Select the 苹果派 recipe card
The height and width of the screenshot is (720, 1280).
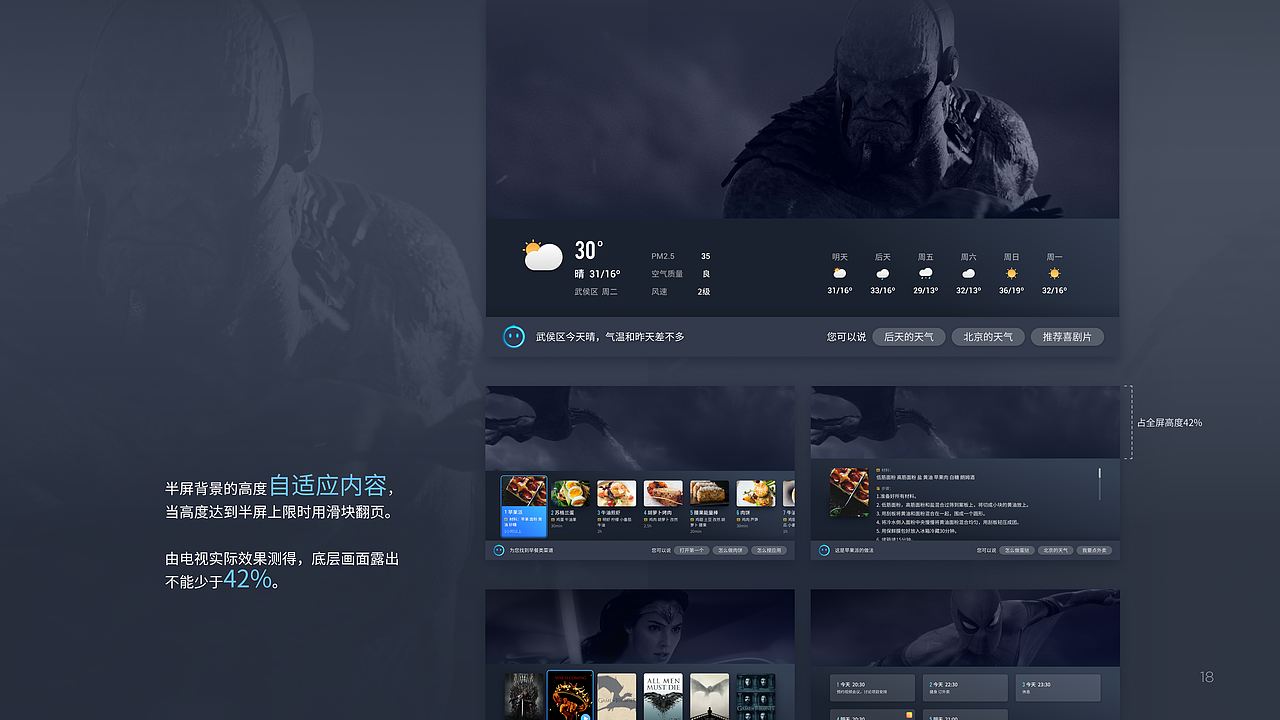[524, 506]
